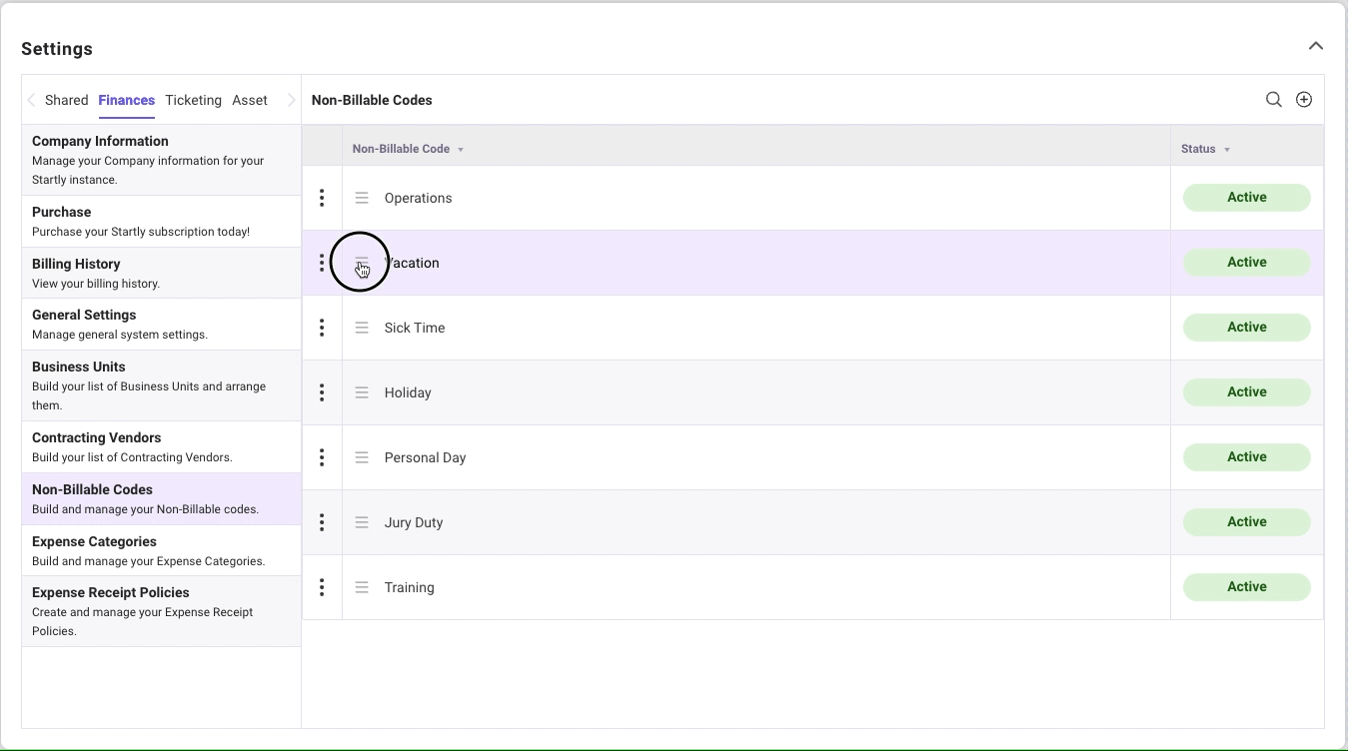Toggle the Active status for Holiday

click(1246, 393)
